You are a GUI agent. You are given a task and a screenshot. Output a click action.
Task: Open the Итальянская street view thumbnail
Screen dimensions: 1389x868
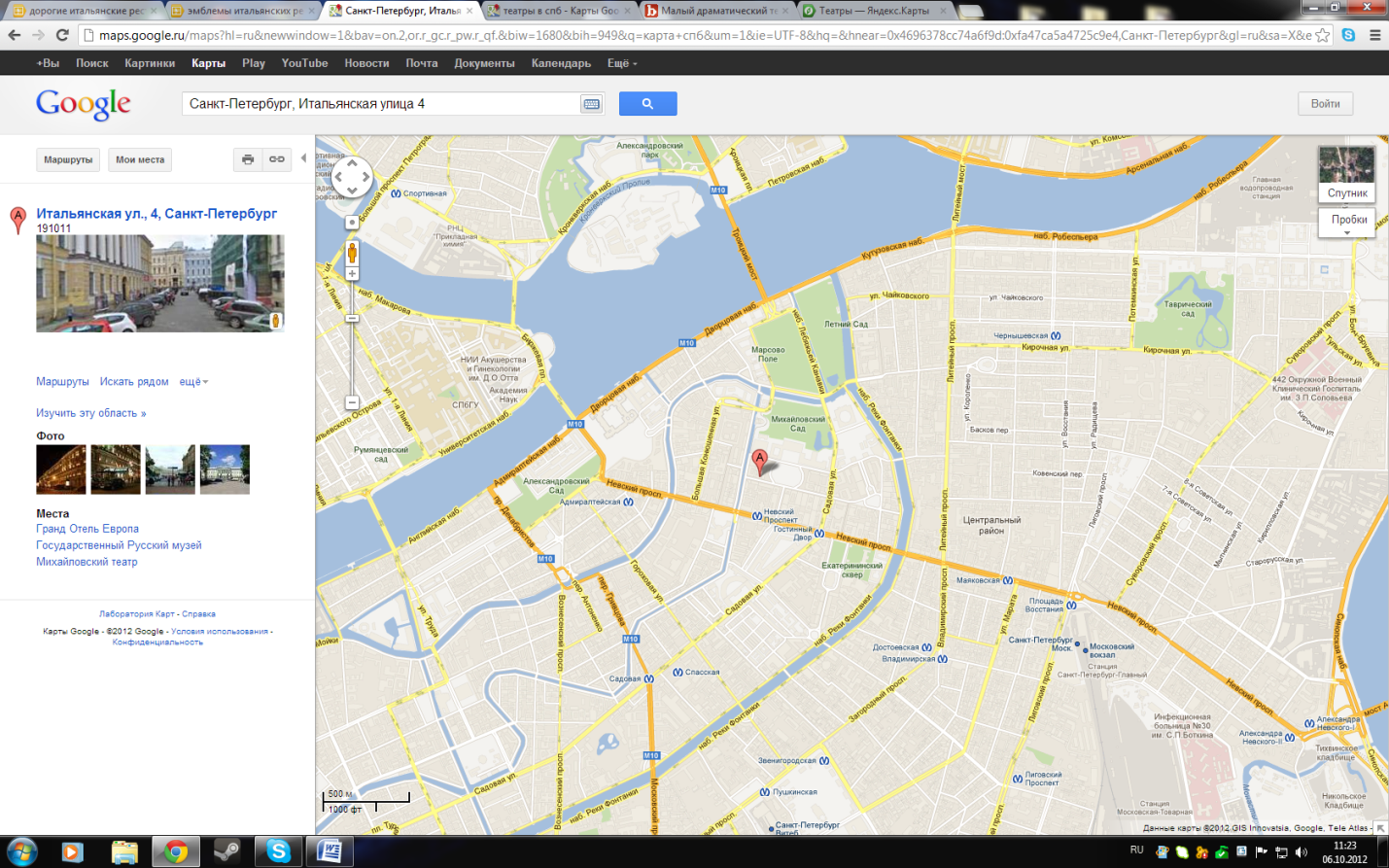tap(160, 283)
